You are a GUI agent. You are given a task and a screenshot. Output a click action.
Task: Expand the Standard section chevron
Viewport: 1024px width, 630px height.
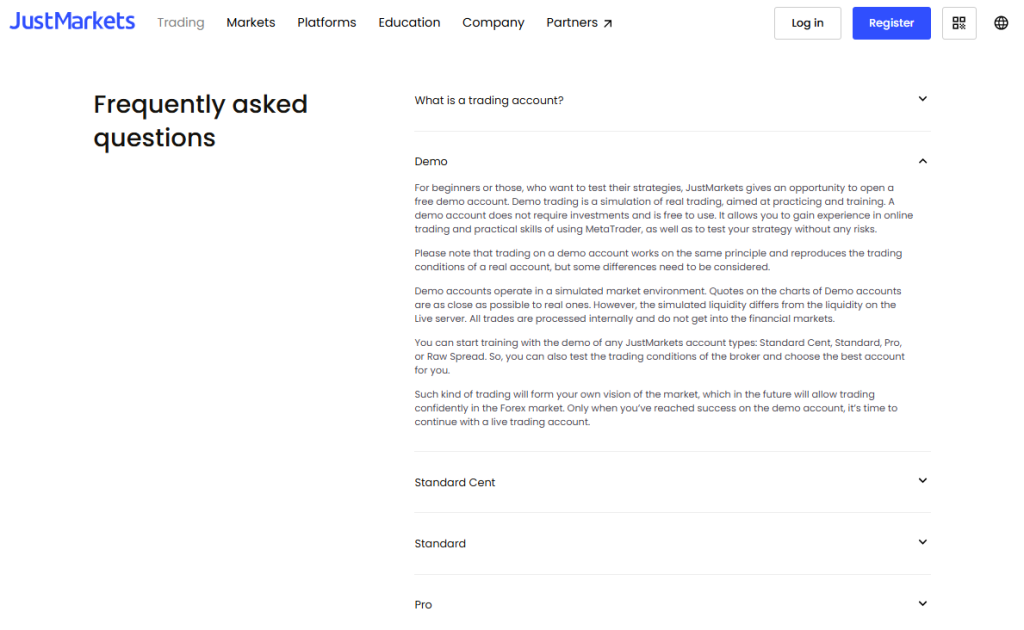(922, 543)
